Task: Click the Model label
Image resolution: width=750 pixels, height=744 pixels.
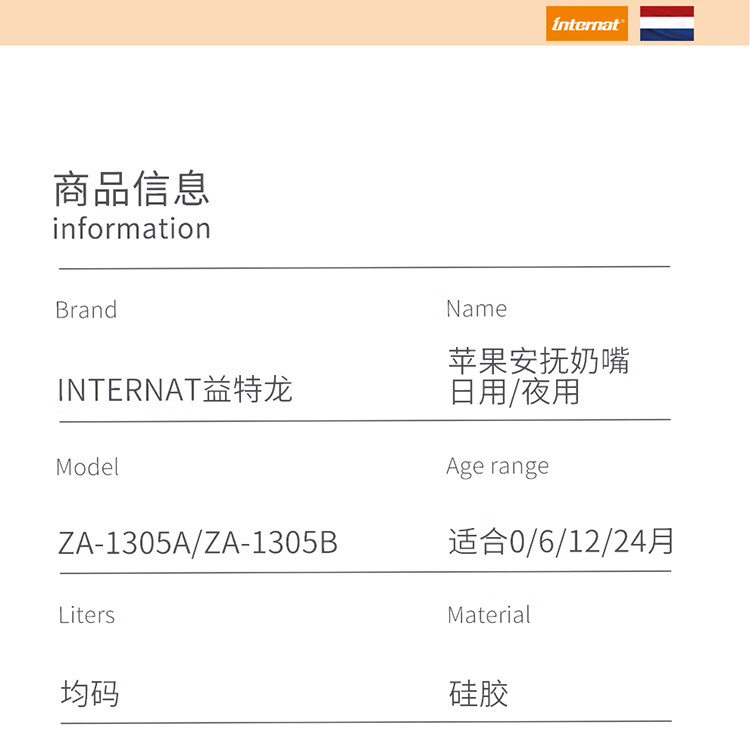Action: click(x=88, y=467)
